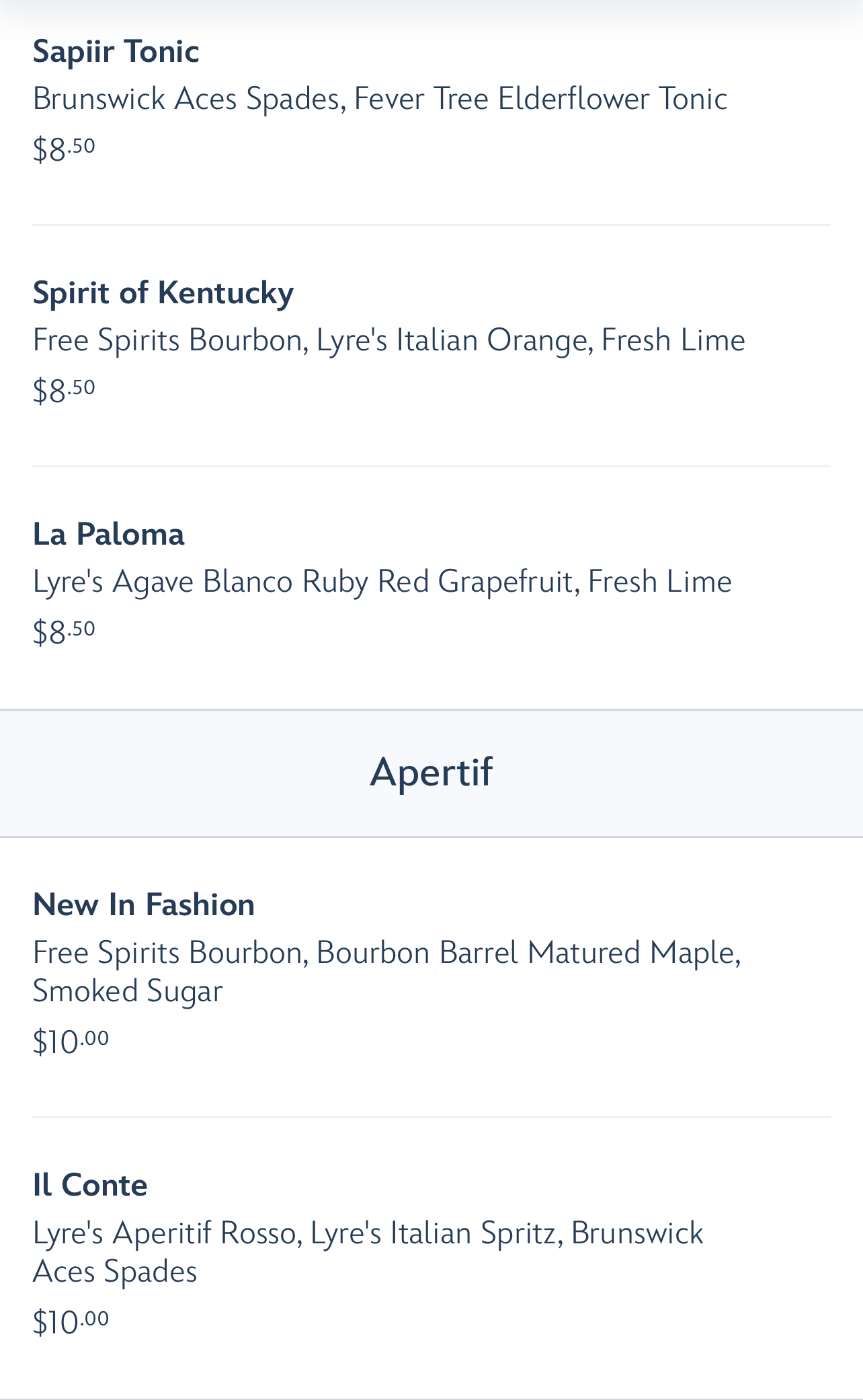Open the New In Fashion drink title

coord(144,905)
